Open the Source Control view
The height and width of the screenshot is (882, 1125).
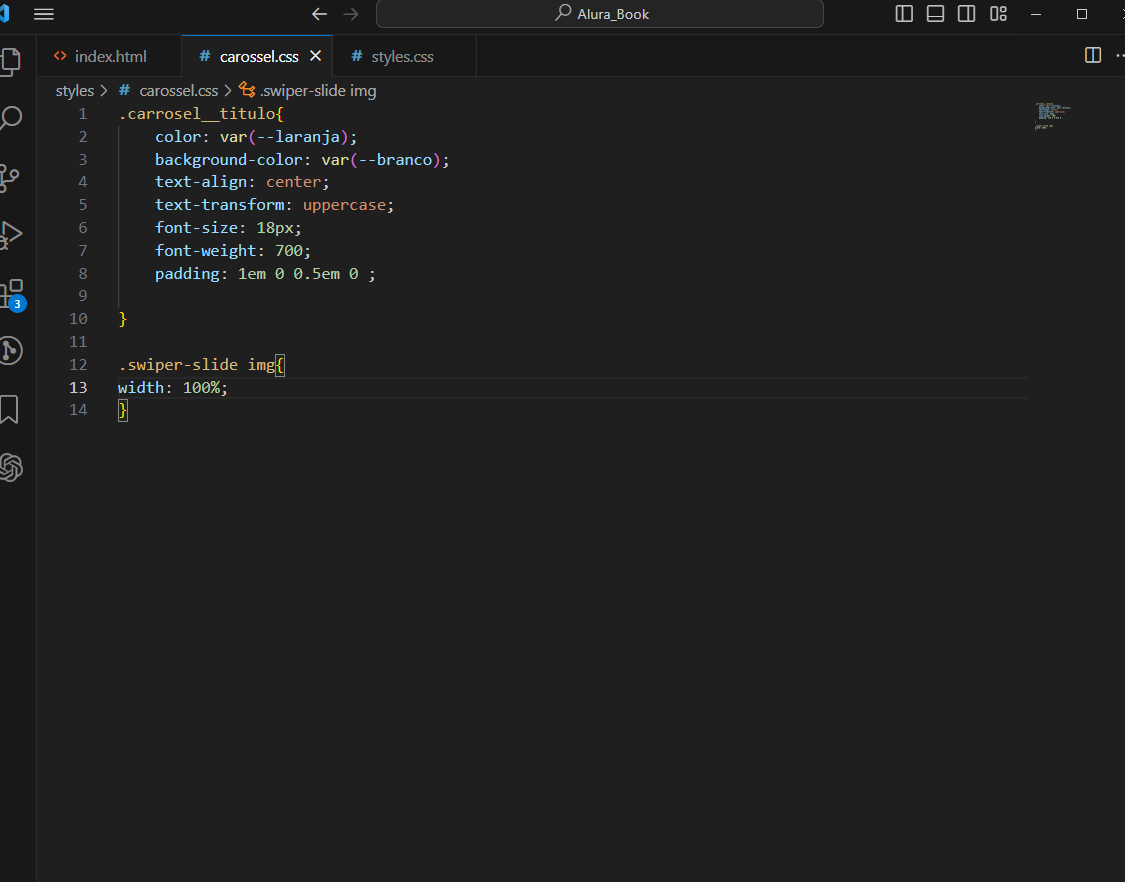(9, 178)
